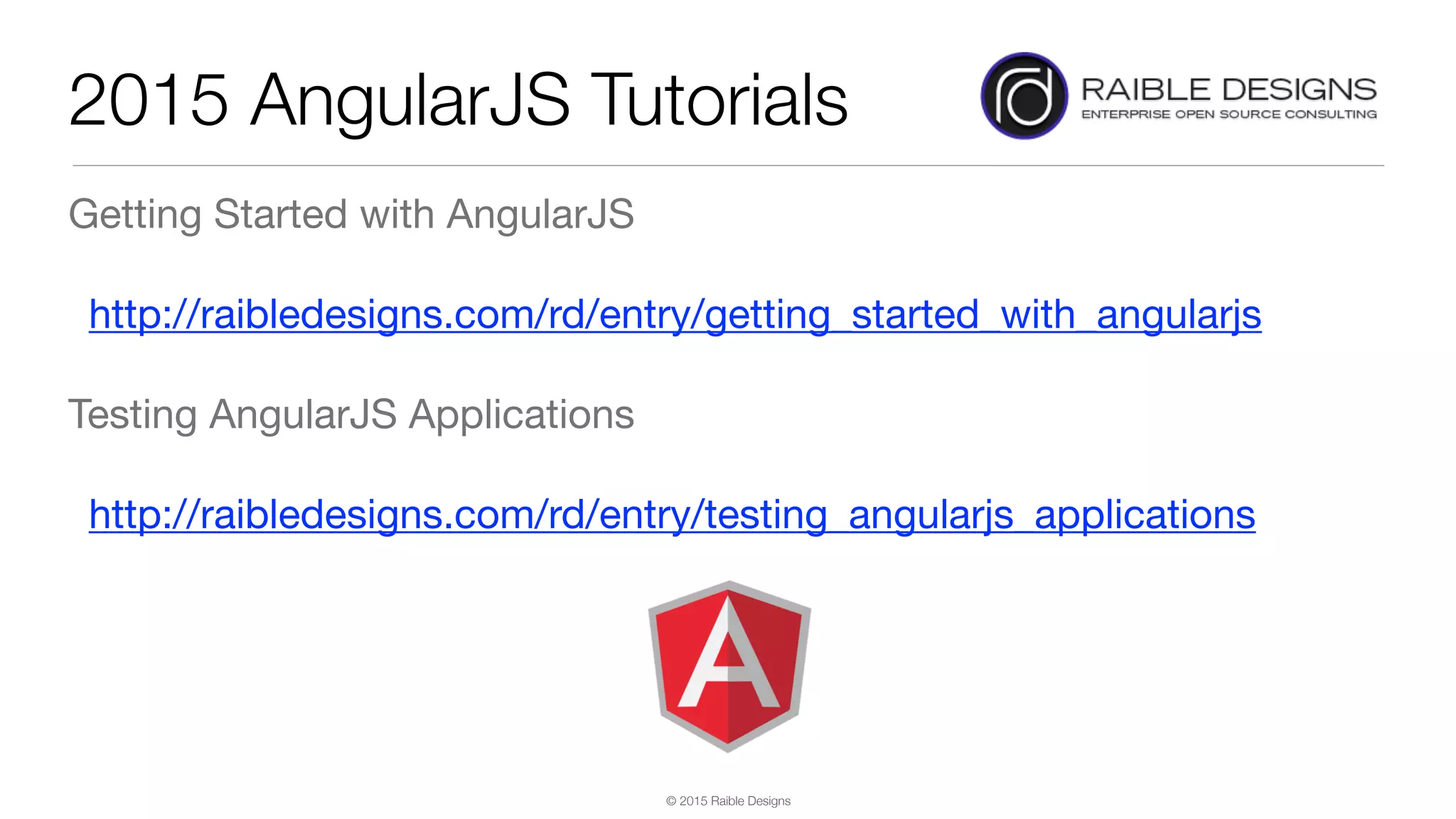Image resolution: width=1456 pixels, height=819 pixels.
Task: Select 'Getting Started with AngularJS' heading
Action: click(351, 215)
